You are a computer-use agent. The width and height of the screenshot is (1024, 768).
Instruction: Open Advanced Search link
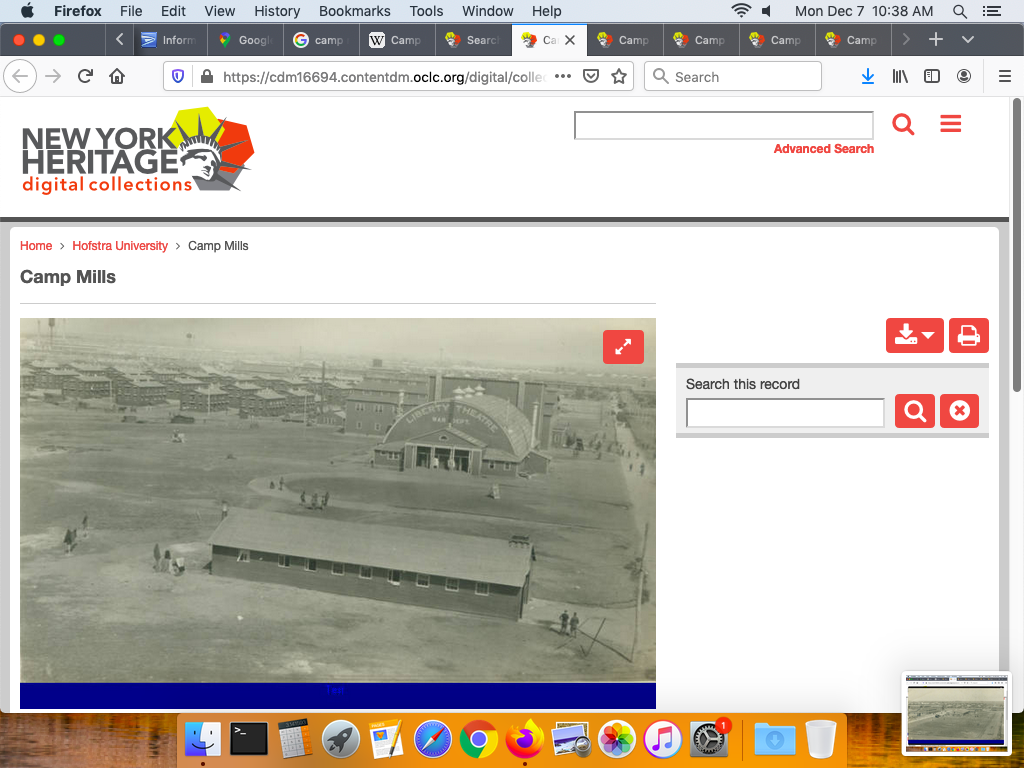pyautogui.click(x=823, y=149)
